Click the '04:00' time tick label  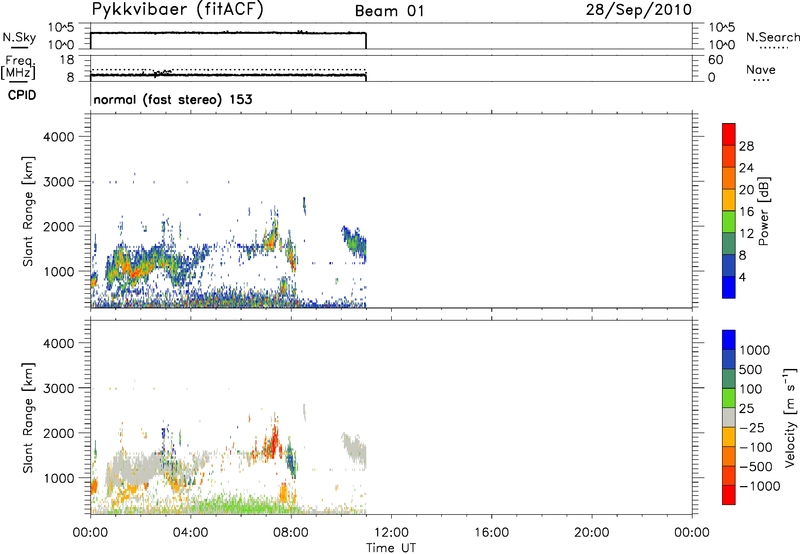190,533
